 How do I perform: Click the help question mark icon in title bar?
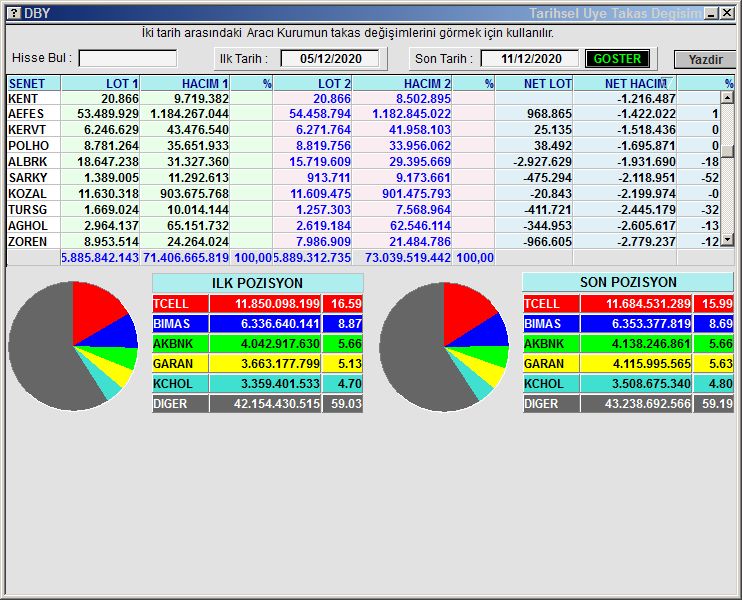coord(14,13)
